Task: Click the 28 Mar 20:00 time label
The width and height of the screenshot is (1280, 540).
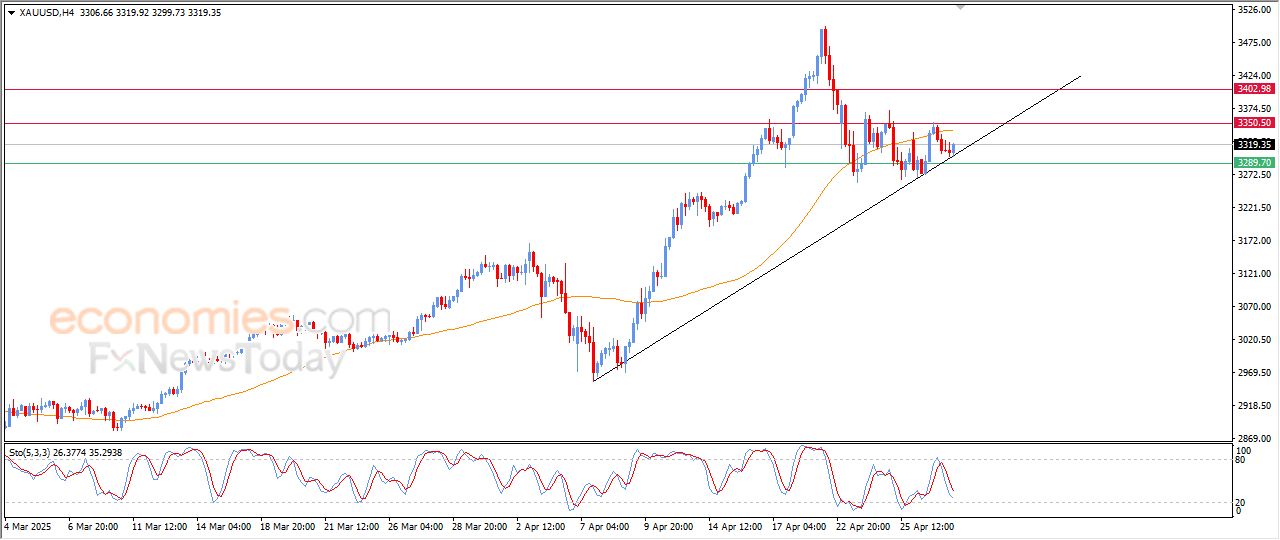Action: tap(480, 526)
